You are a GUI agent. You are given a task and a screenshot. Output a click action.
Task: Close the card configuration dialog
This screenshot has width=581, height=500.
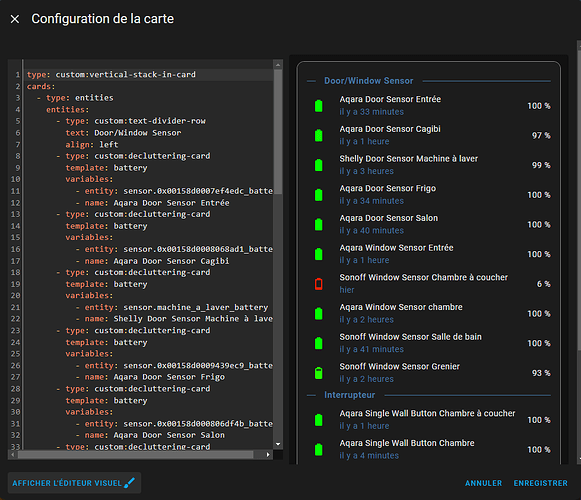pyautogui.click(x=15, y=19)
